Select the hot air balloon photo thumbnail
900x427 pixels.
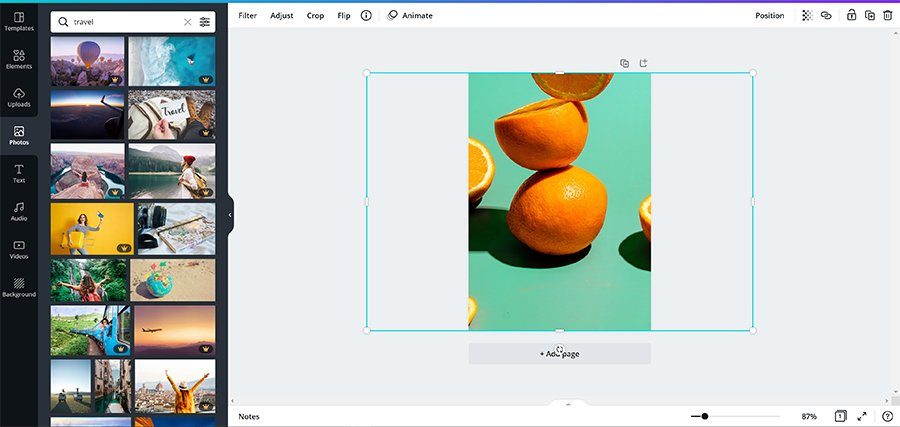coord(87,61)
